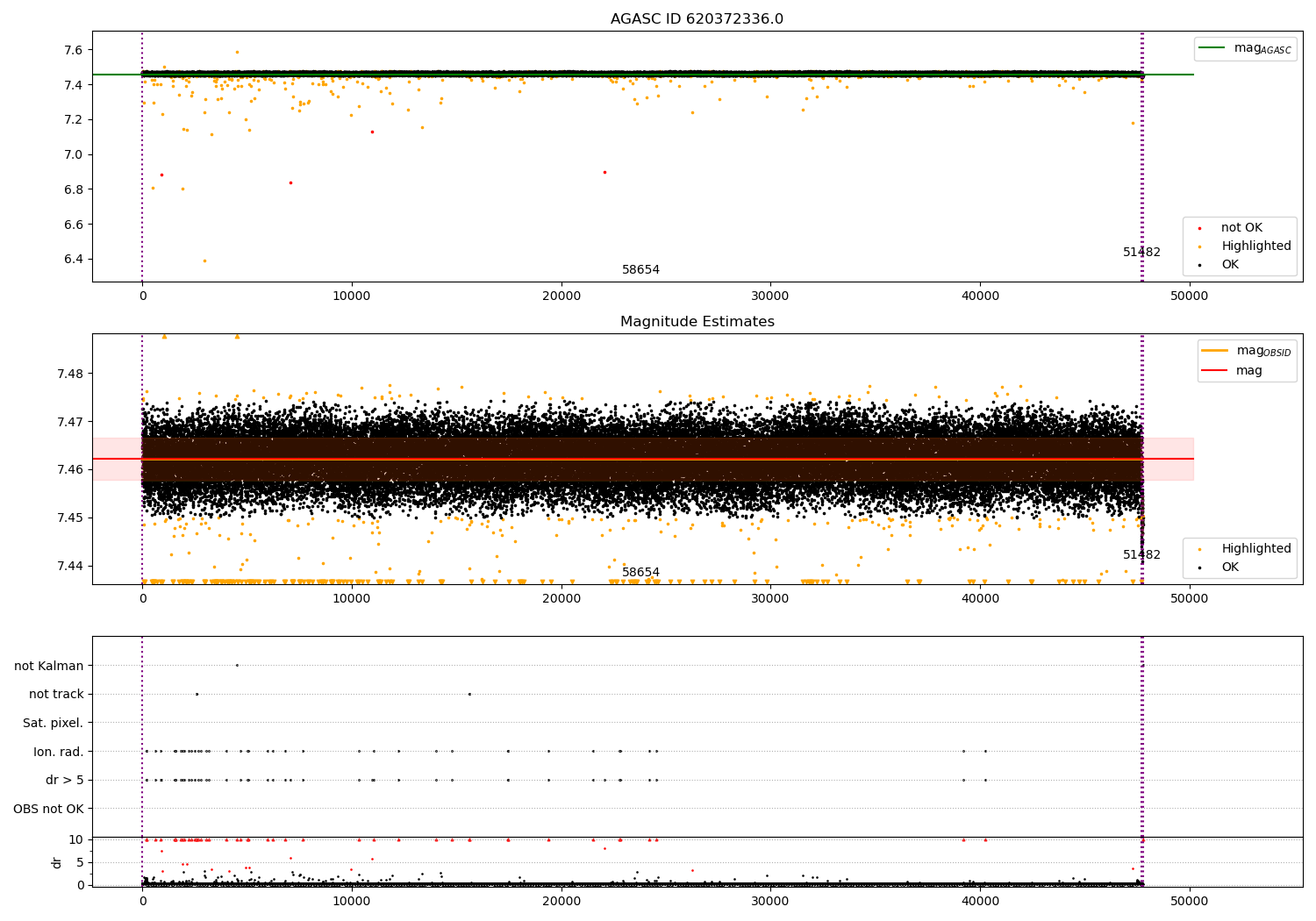Viewport: 1316px width, 921px height.
Task: Click the 7.45 y-axis tick label
Action: point(70,518)
